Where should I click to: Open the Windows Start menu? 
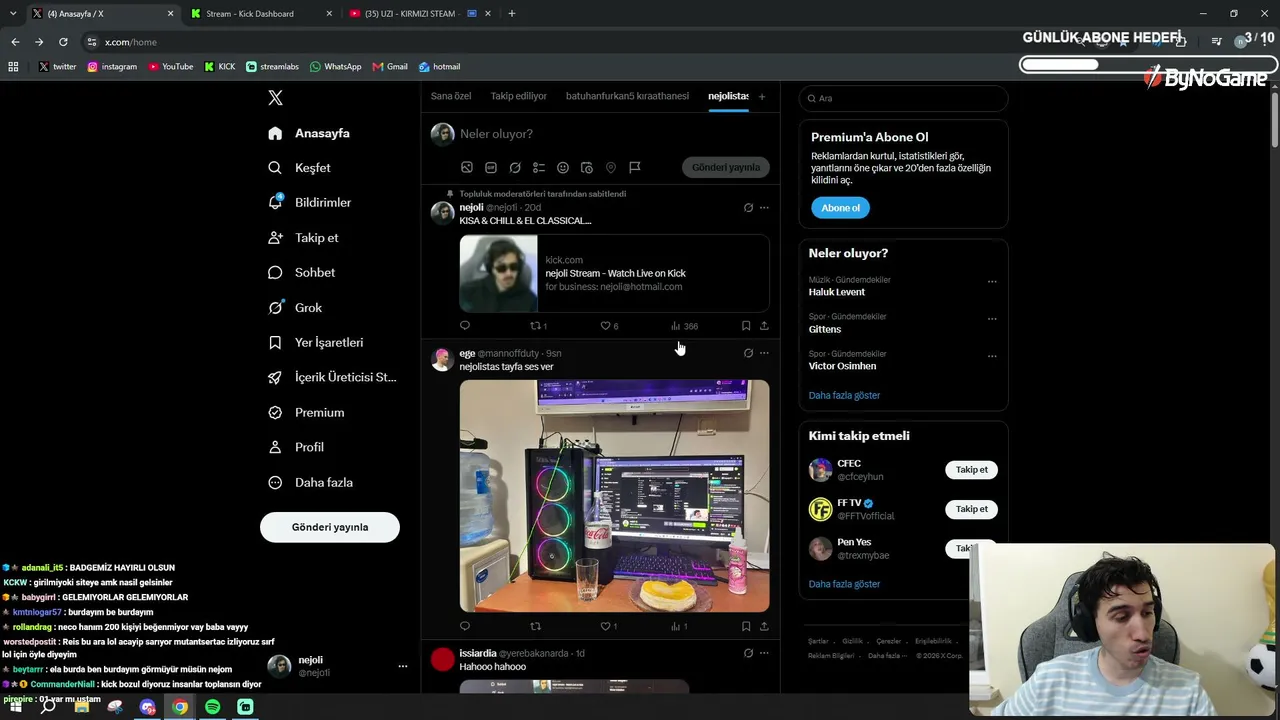[x=16, y=707]
